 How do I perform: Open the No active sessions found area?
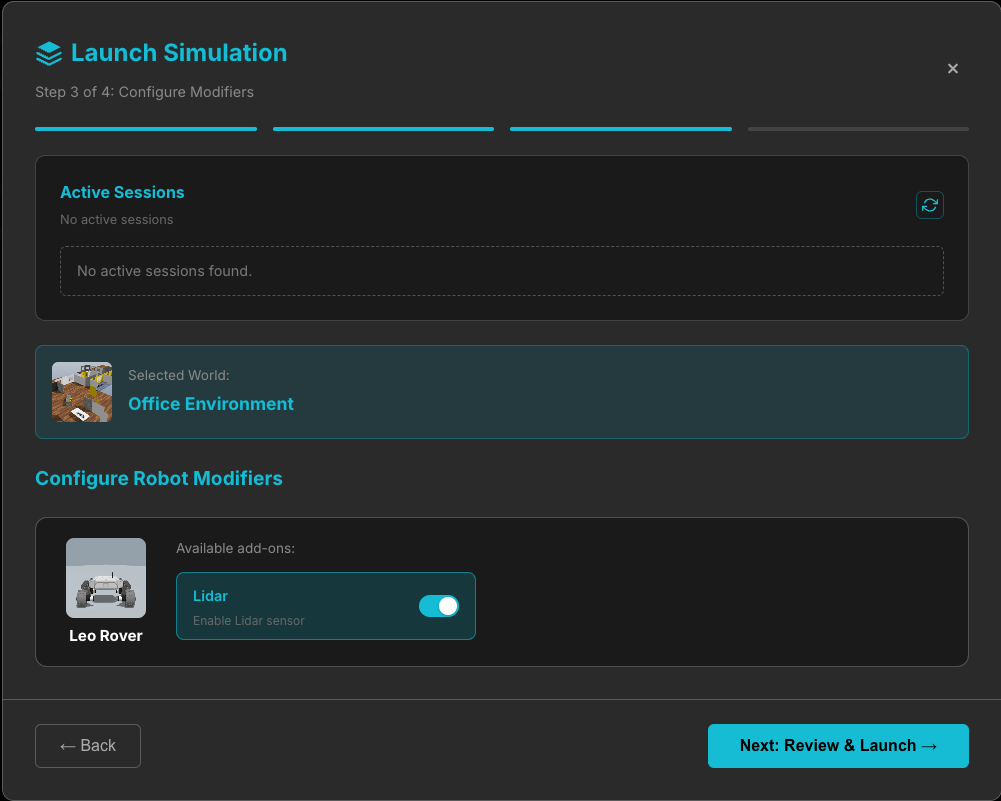click(501, 271)
